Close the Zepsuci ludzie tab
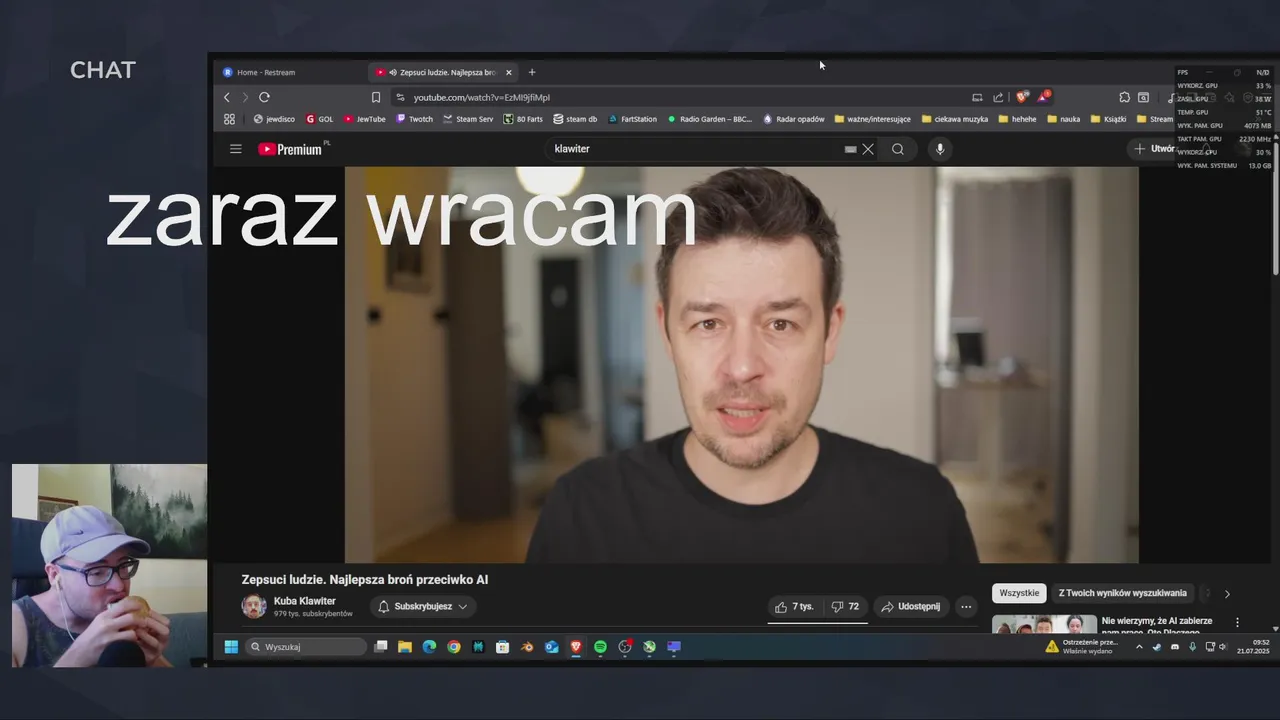The height and width of the screenshot is (720, 1280). (x=508, y=72)
